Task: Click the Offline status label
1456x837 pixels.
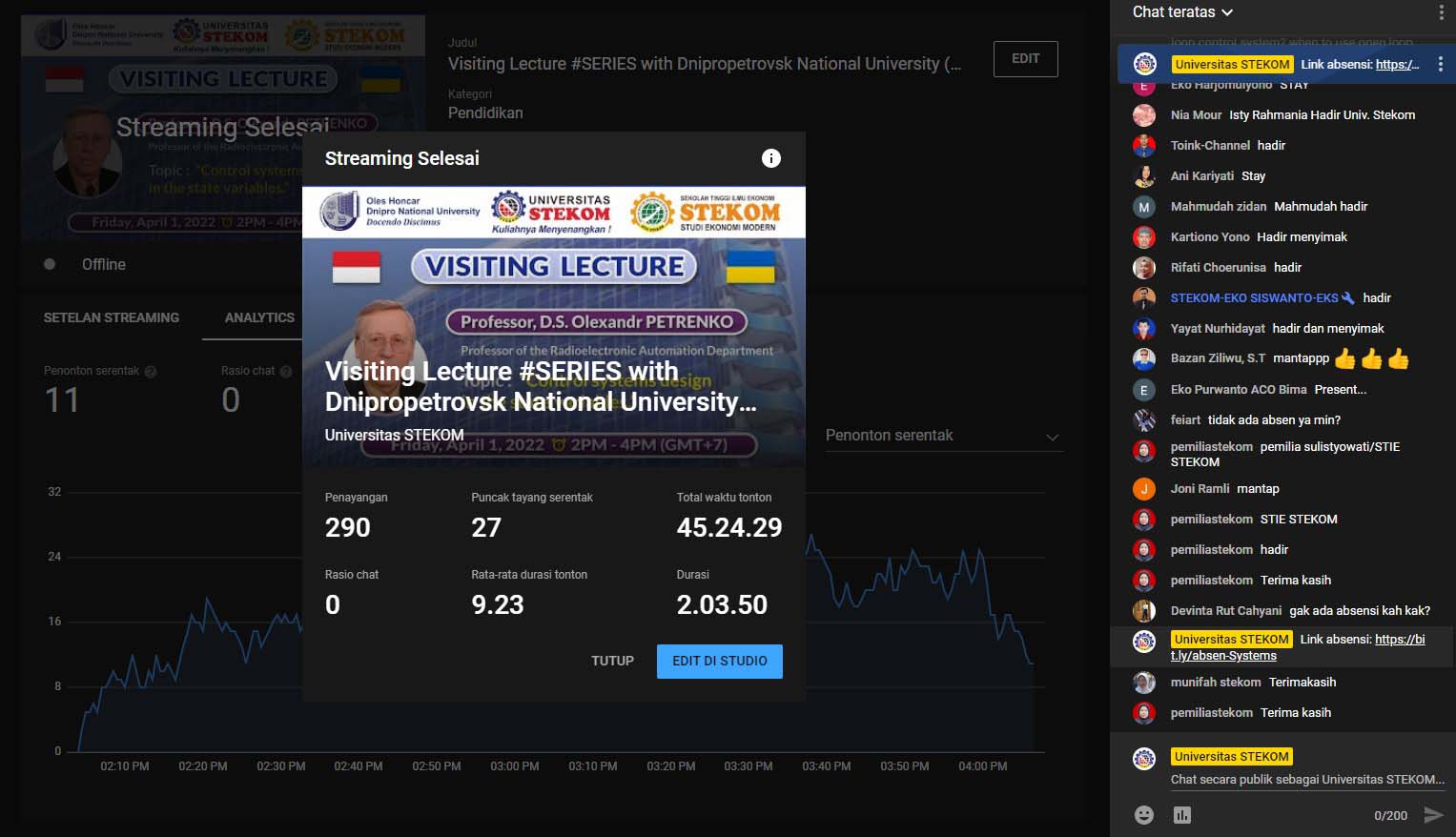Action: click(x=104, y=264)
